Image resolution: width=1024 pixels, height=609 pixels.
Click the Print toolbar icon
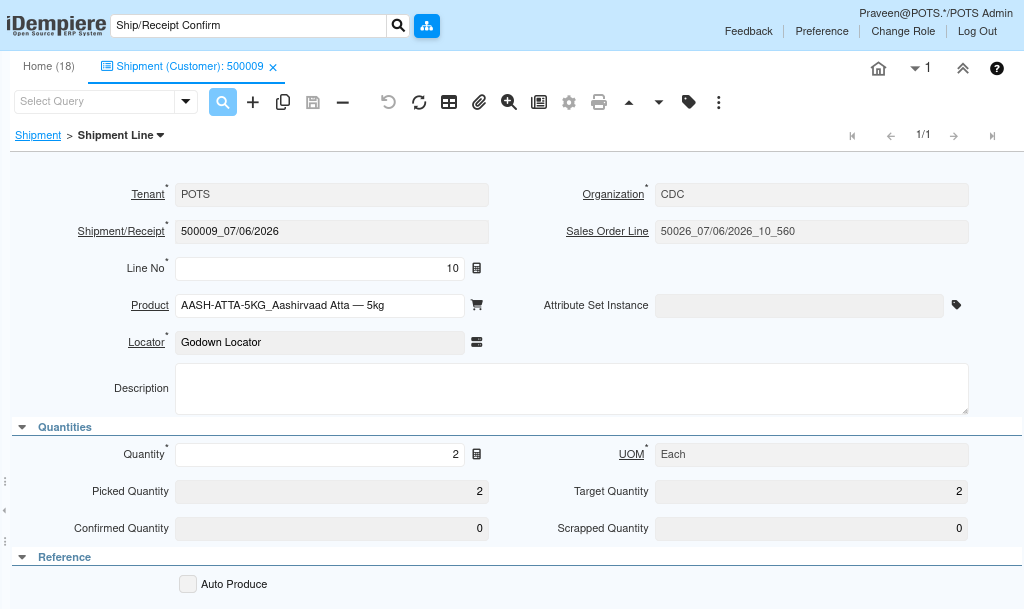(599, 102)
